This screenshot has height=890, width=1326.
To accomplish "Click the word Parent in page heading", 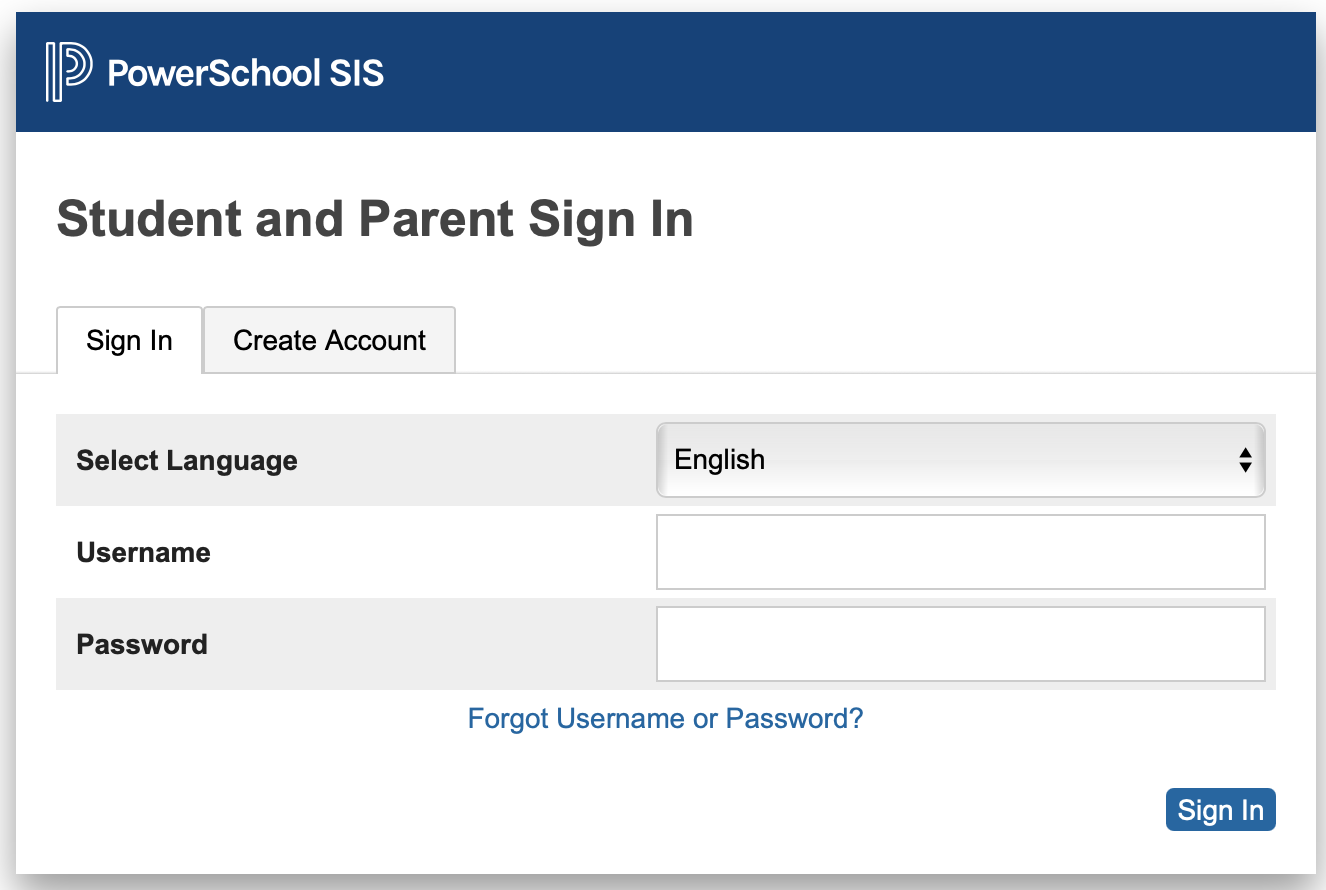I will (x=435, y=219).
